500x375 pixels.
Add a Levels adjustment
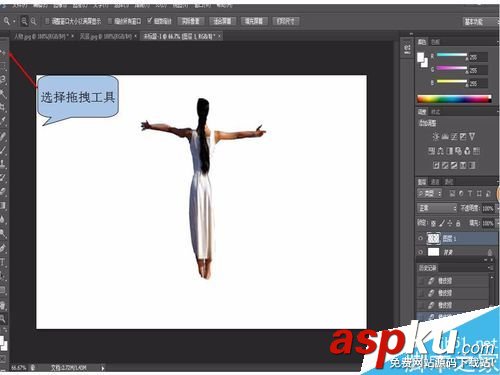(x=445, y=136)
